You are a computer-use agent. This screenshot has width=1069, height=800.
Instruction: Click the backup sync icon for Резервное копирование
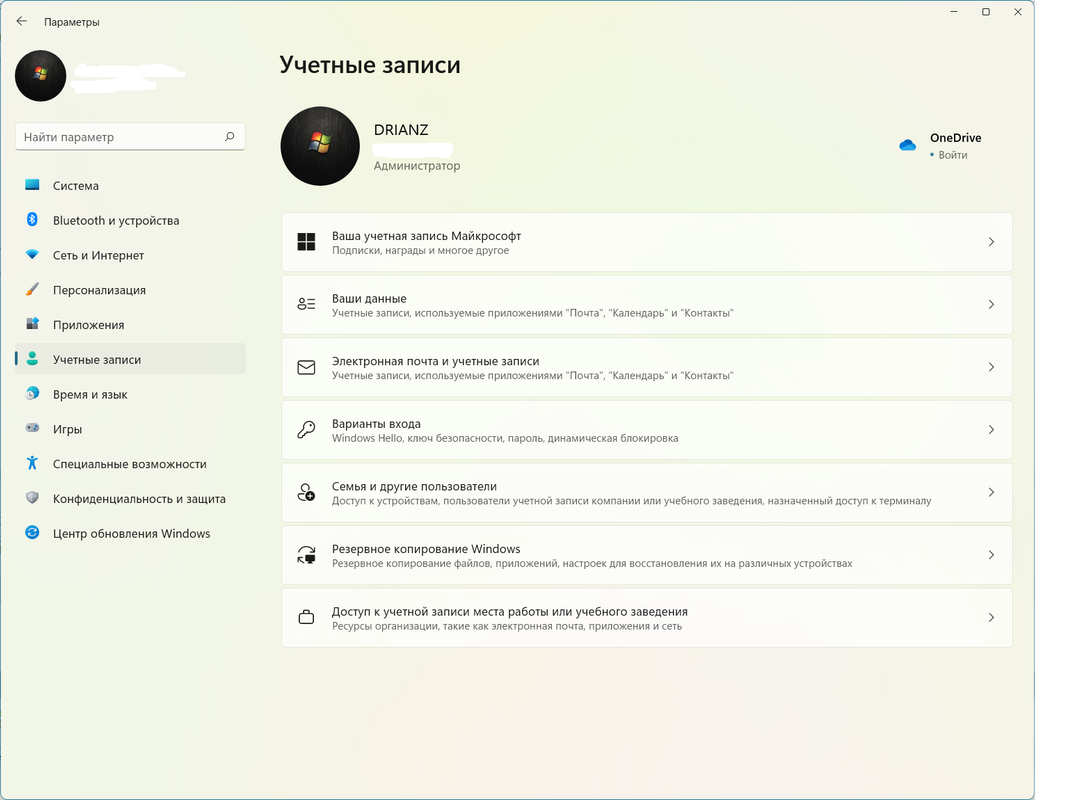(306, 555)
